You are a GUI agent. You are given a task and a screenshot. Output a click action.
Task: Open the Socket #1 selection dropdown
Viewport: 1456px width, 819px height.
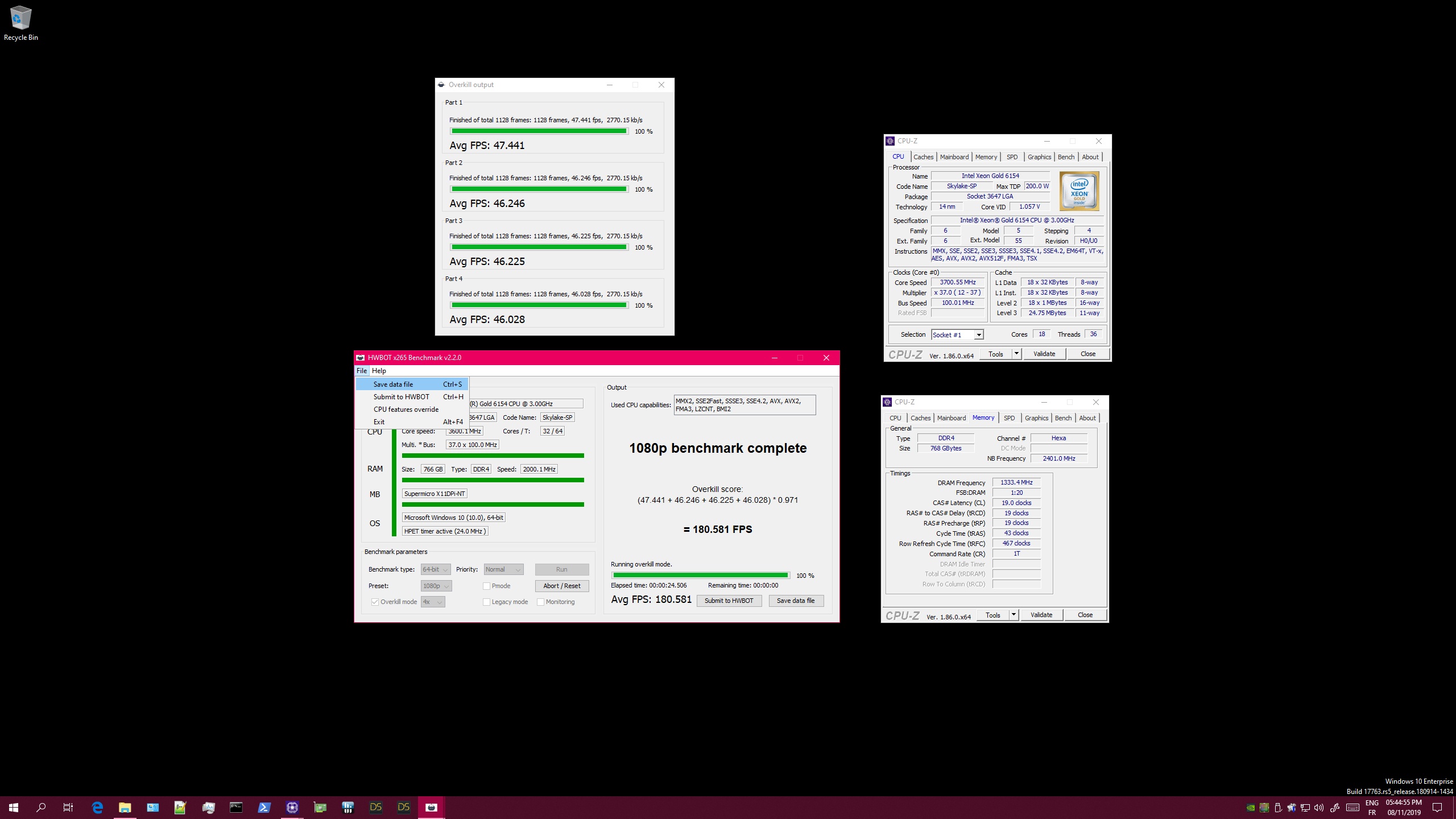957,335
